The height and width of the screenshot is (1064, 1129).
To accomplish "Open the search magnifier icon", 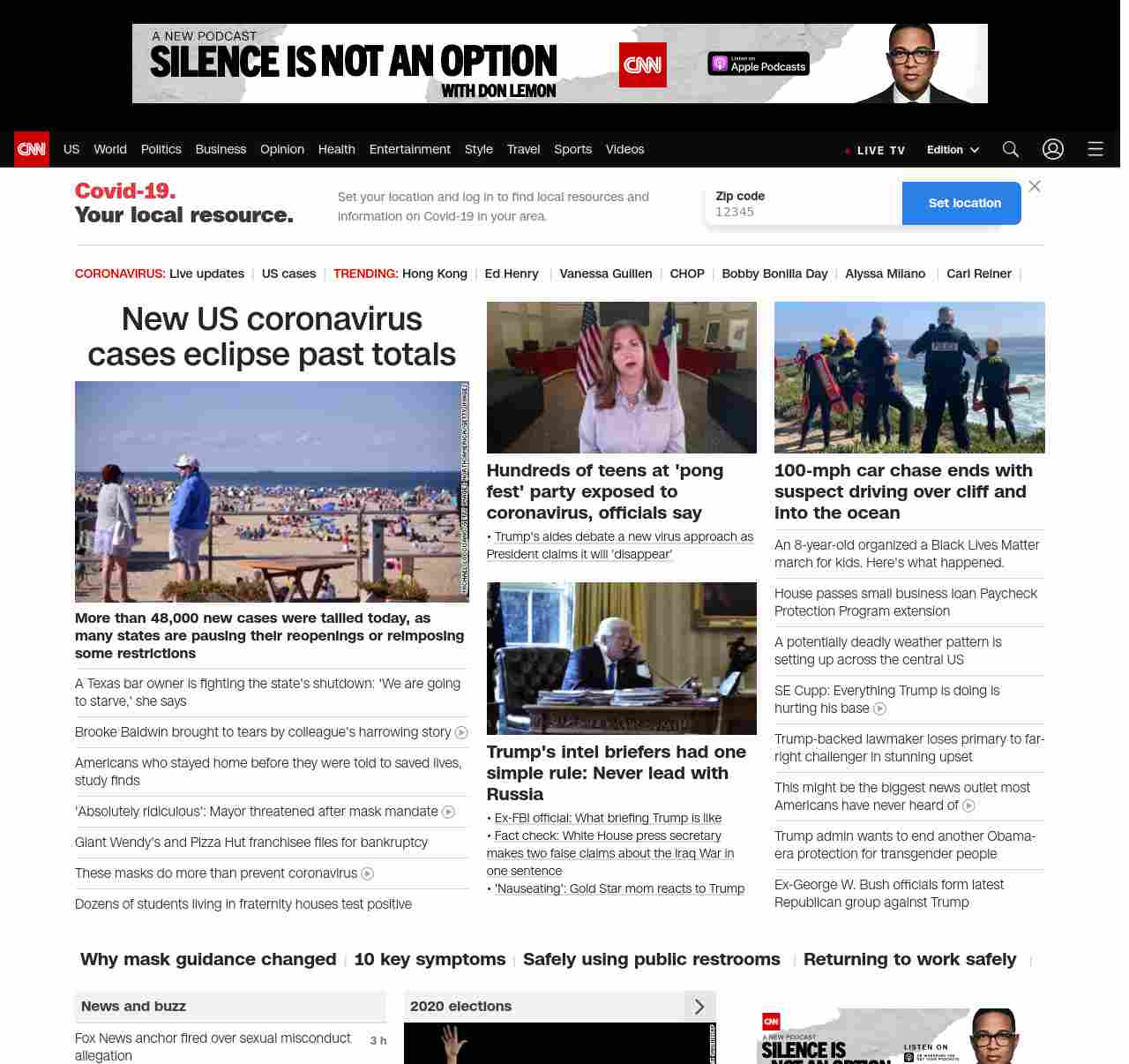I will click(x=1011, y=149).
